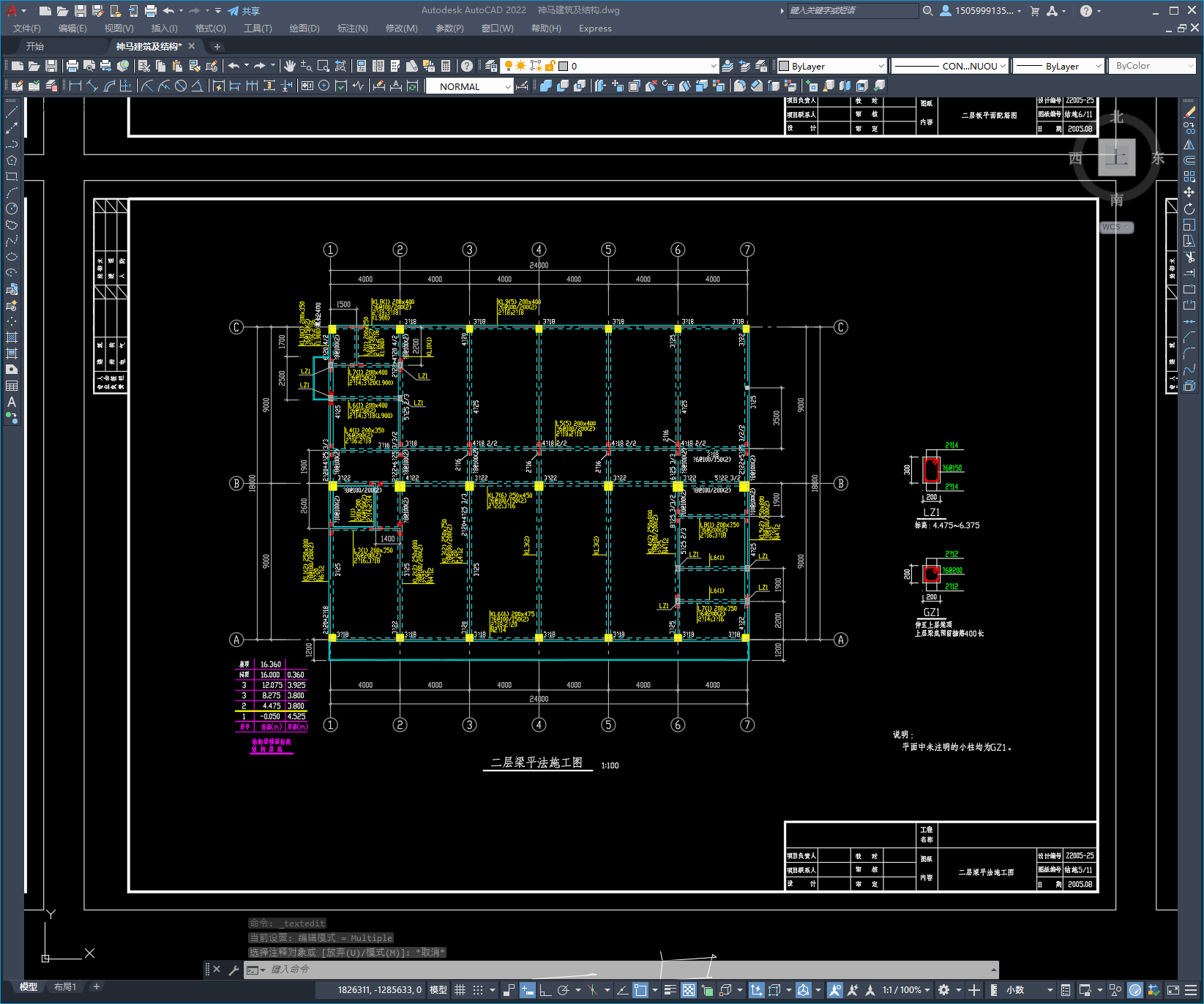Toggle lineweight display in status bar

[670, 990]
